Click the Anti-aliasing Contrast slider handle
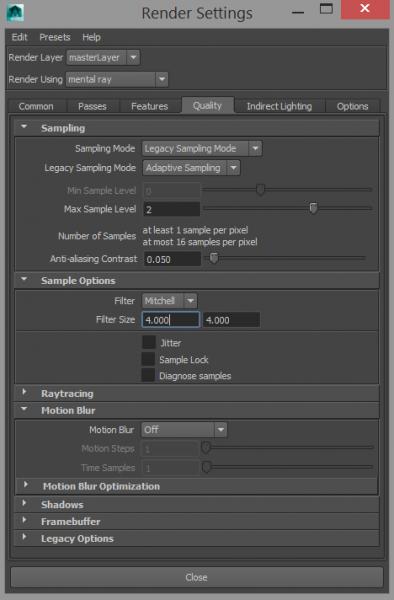This screenshot has width=394, height=600. [214, 258]
